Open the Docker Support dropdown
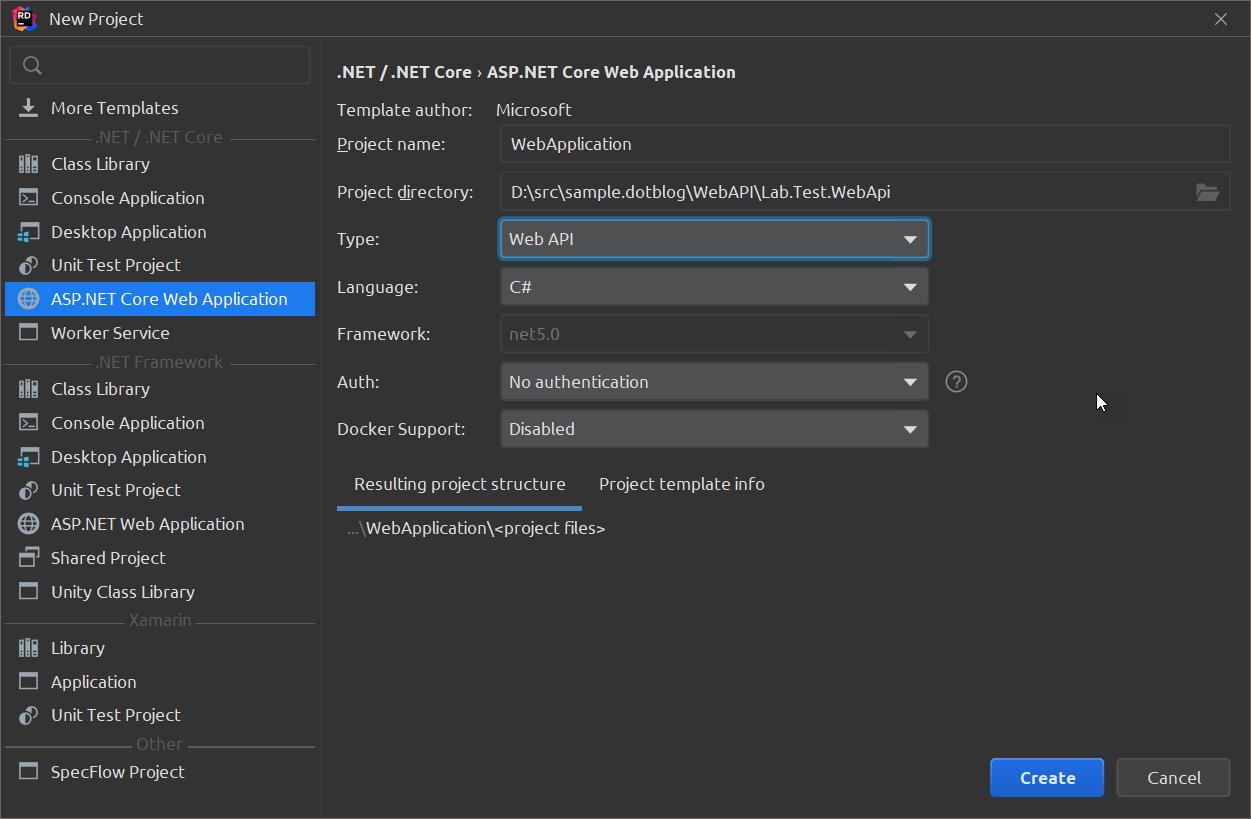The height and width of the screenshot is (819, 1251). [714, 428]
